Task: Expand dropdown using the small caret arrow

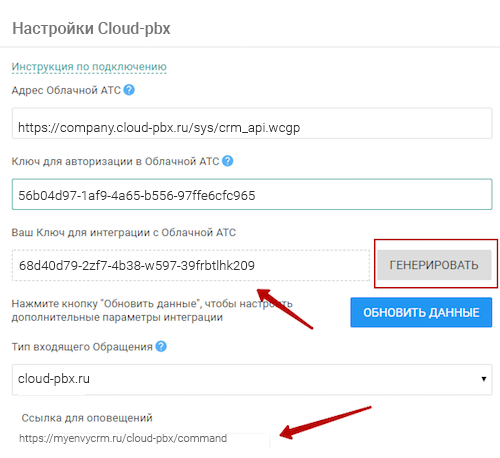Action: [484, 379]
